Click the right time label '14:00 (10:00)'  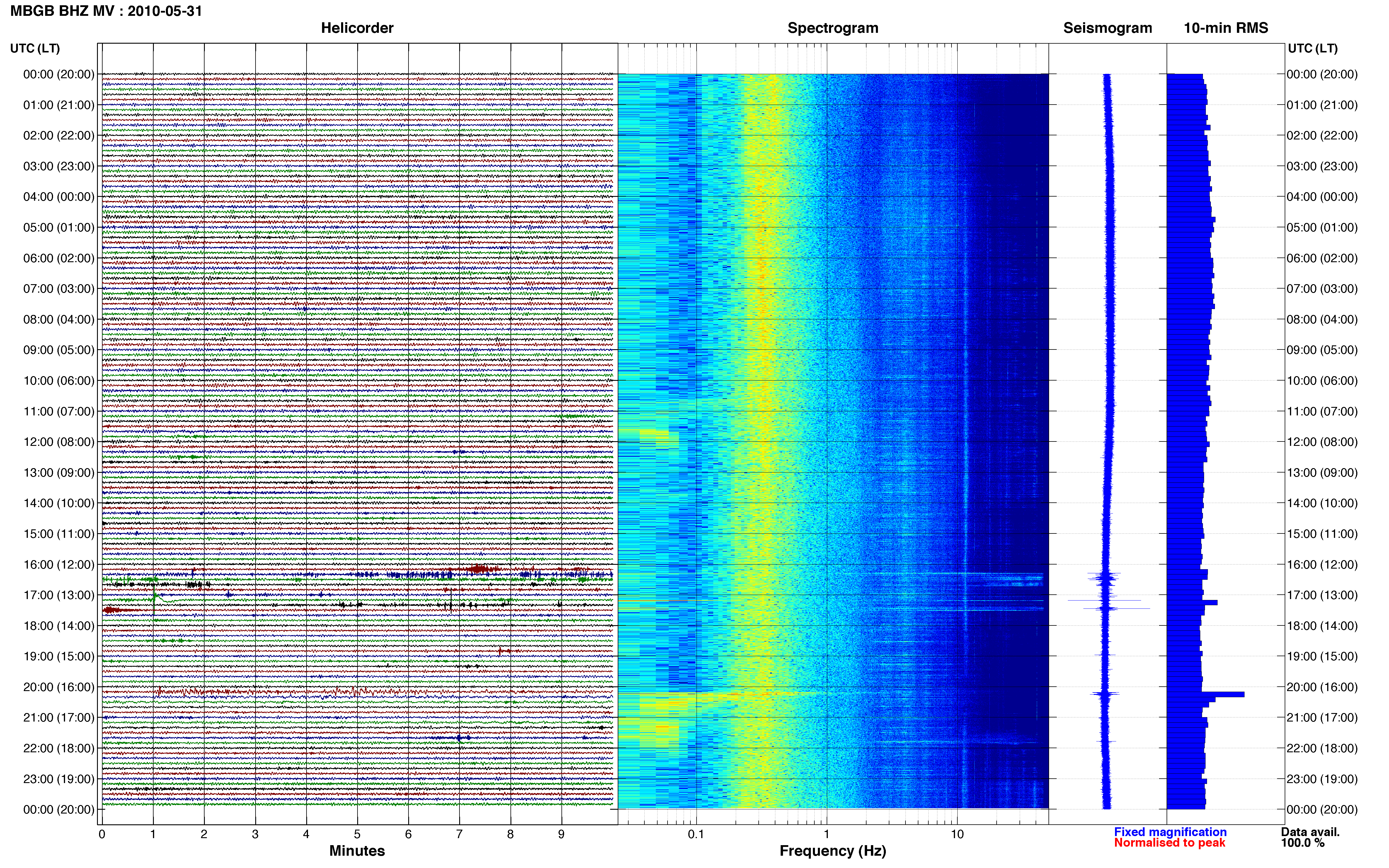tap(1322, 503)
